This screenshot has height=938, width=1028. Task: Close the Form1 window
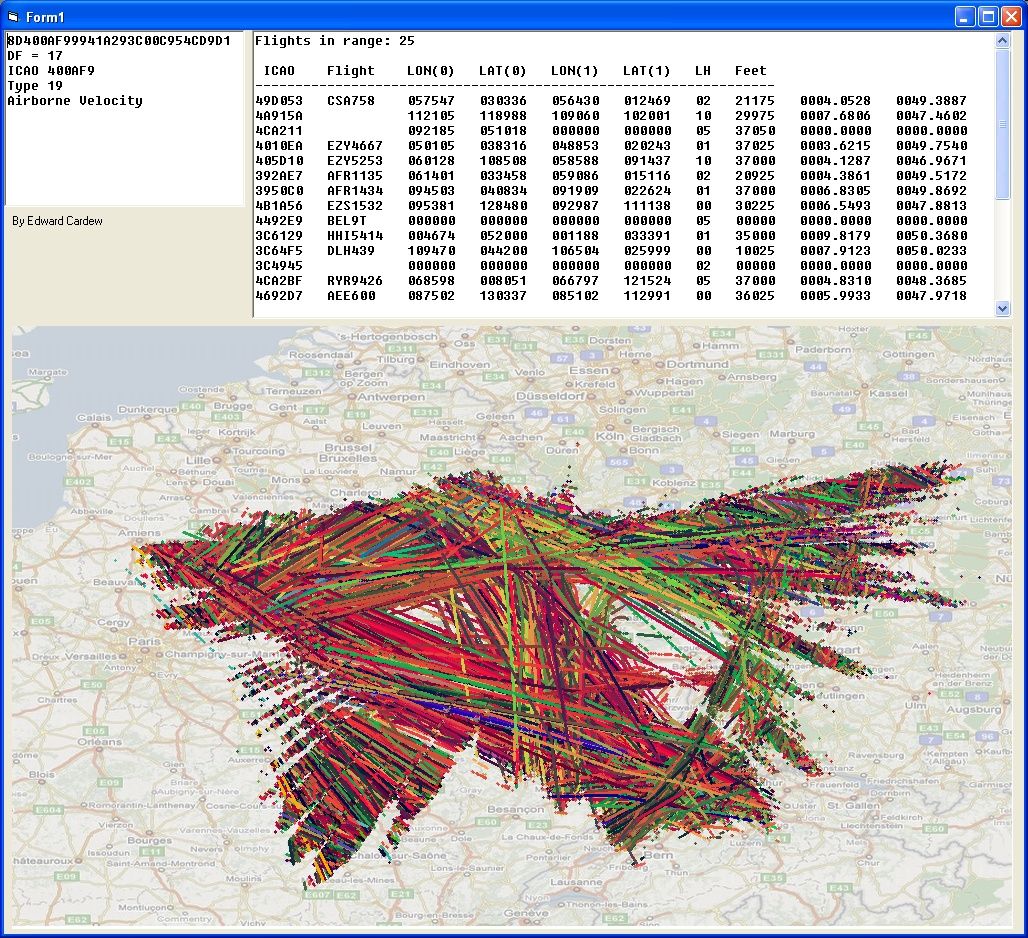[x=1011, y=16]
